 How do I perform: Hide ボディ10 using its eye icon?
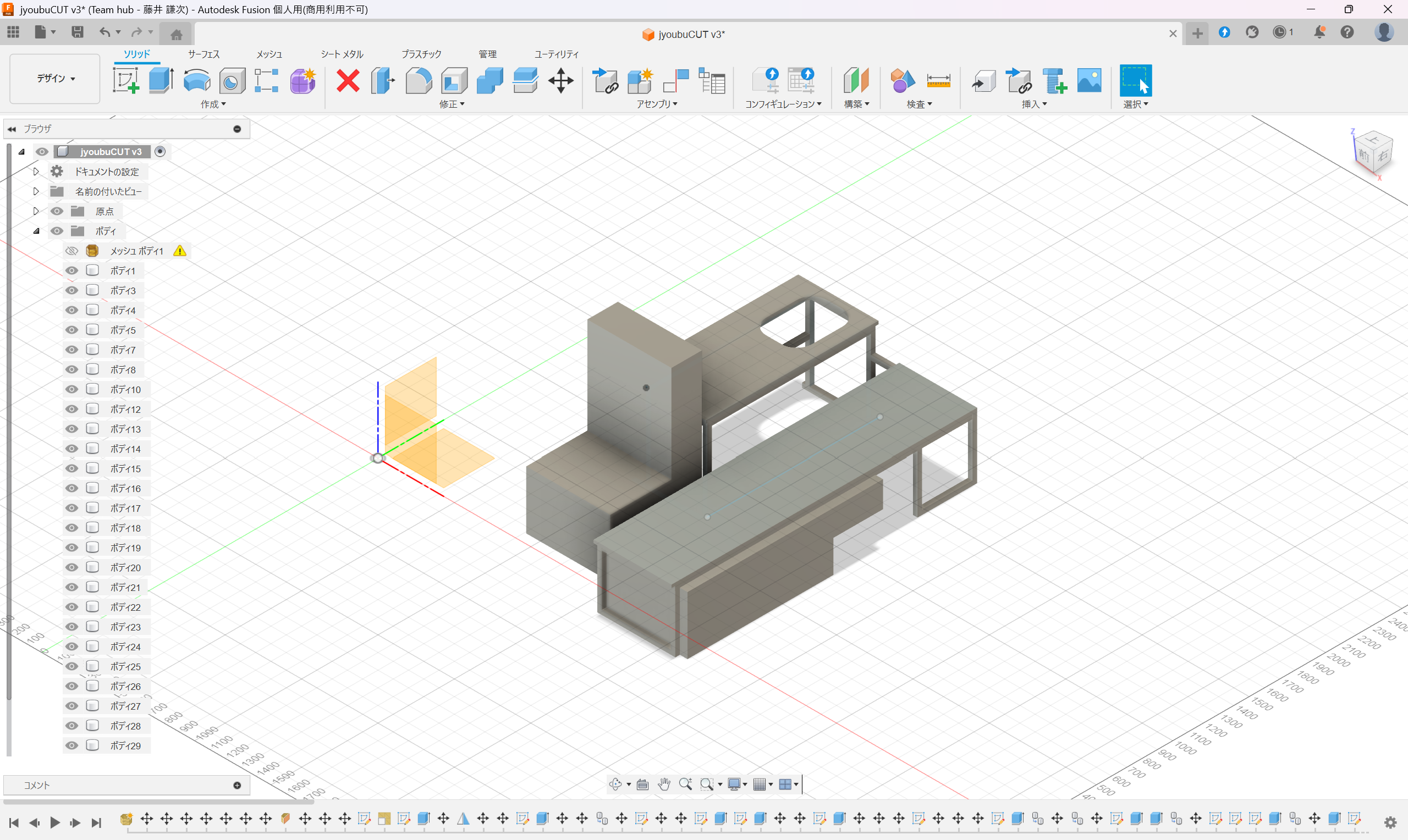[71, 389]
